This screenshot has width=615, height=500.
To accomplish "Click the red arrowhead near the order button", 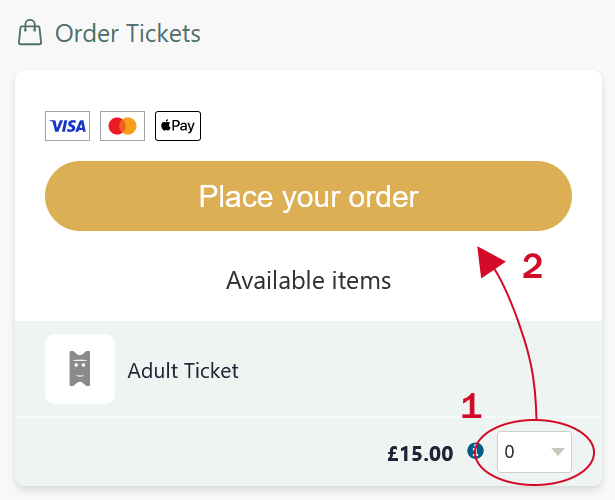I will [x=490, y=260].
